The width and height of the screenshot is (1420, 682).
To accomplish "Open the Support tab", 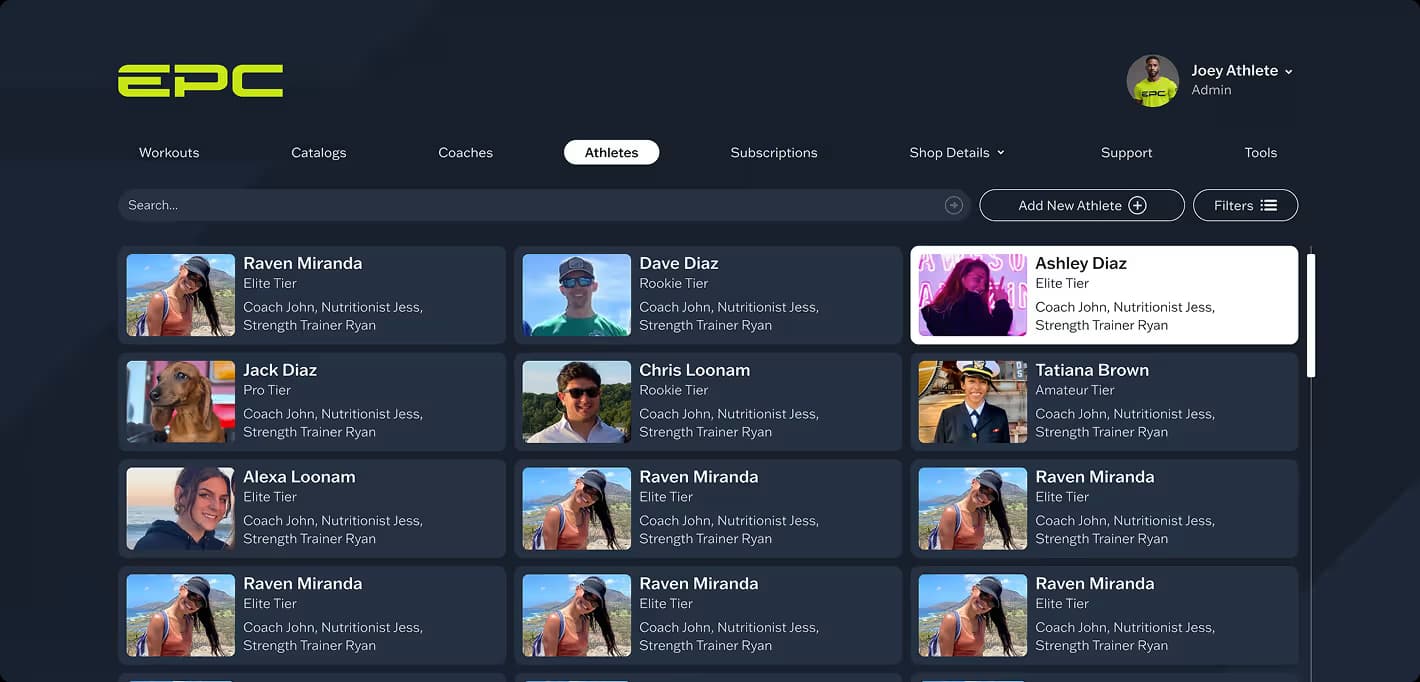I will click(1127, 153).
